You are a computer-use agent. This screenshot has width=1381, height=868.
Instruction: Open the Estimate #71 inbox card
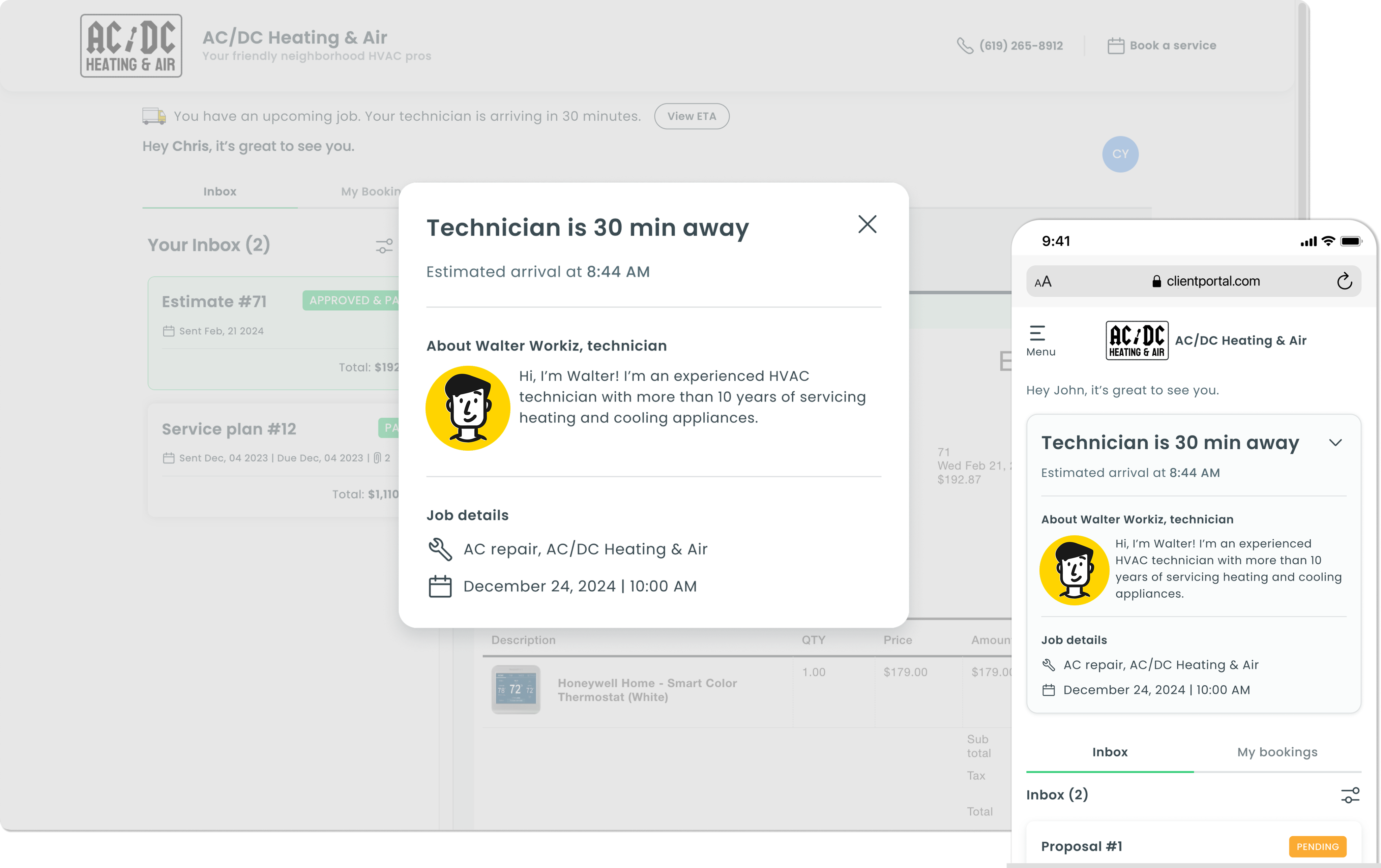(274, 333)
